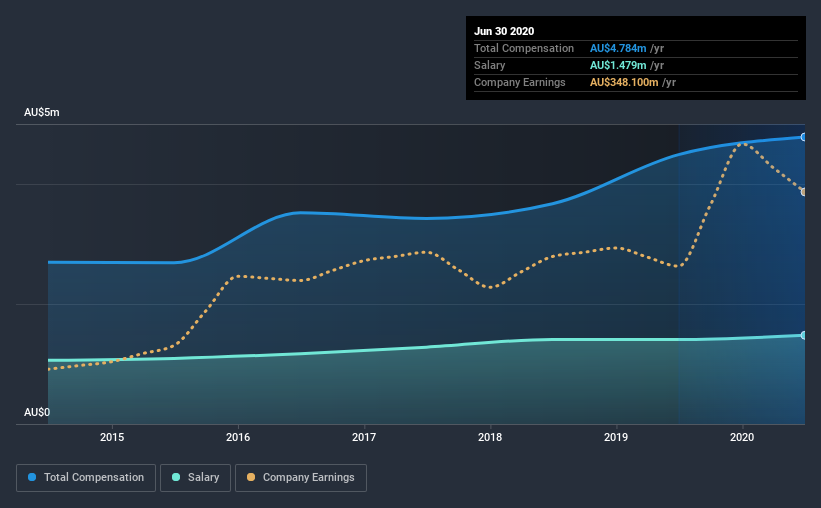Click the Jun 30 2020 tooltip date
The height and width of the screenshot is (508, 821).
click(x=504, y=31)
